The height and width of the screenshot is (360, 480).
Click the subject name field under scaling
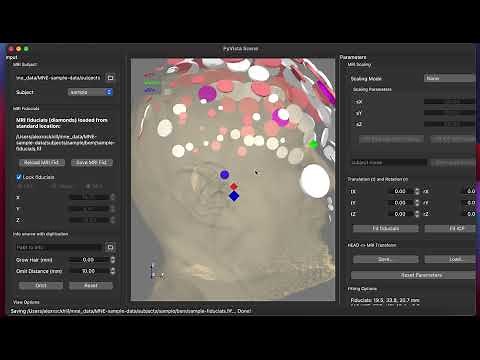click(x=389, y=163)
